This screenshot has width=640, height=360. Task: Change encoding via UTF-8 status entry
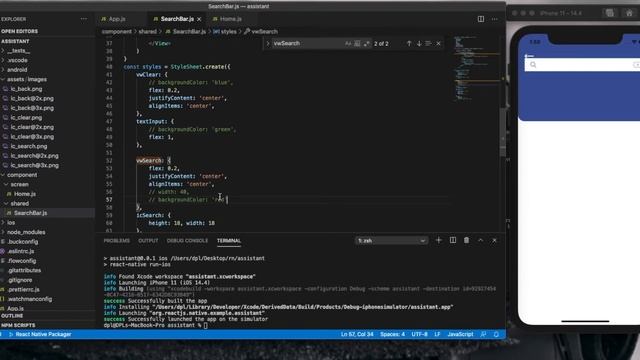419,334
